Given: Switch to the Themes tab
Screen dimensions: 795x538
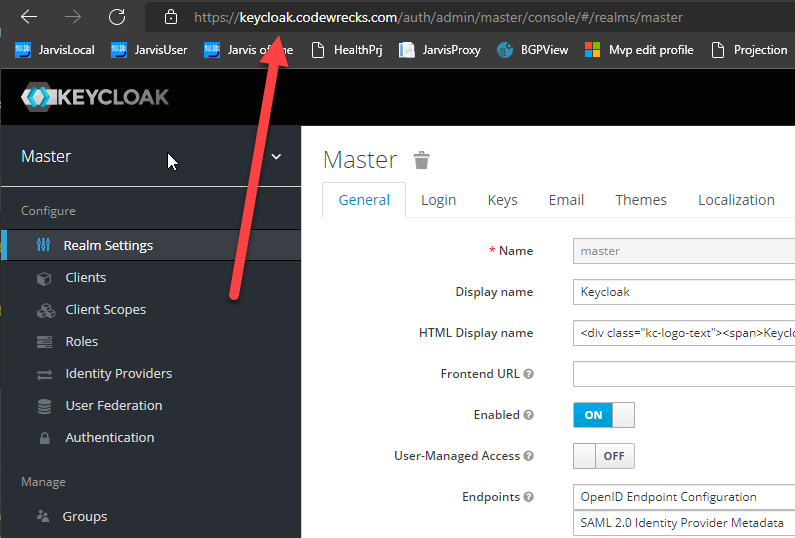Looking at the screenshot, I should pyautogui.click(x=641, y=200).
